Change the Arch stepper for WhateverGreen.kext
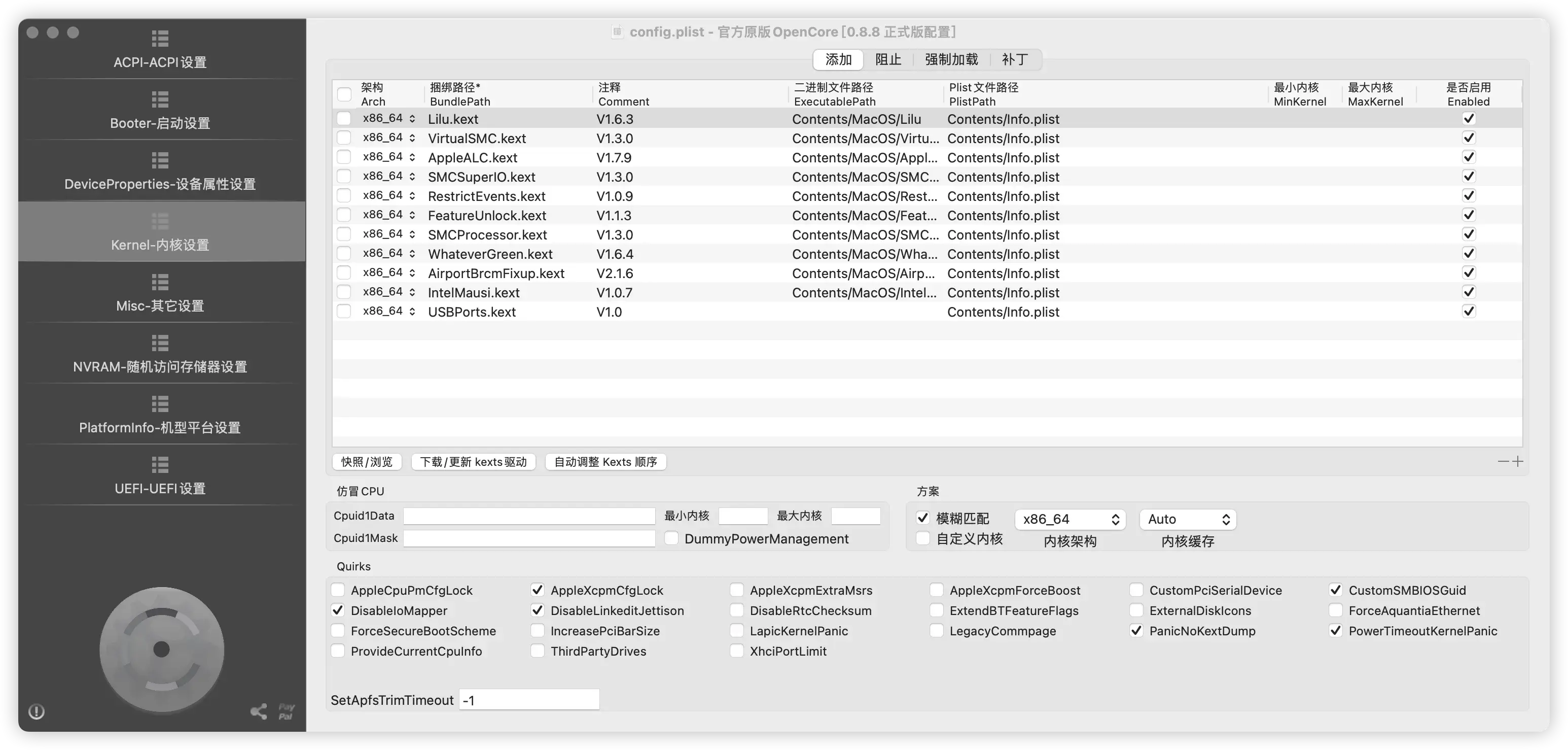1568x750 pixels. pyautogui.click(x=412, y=253)
